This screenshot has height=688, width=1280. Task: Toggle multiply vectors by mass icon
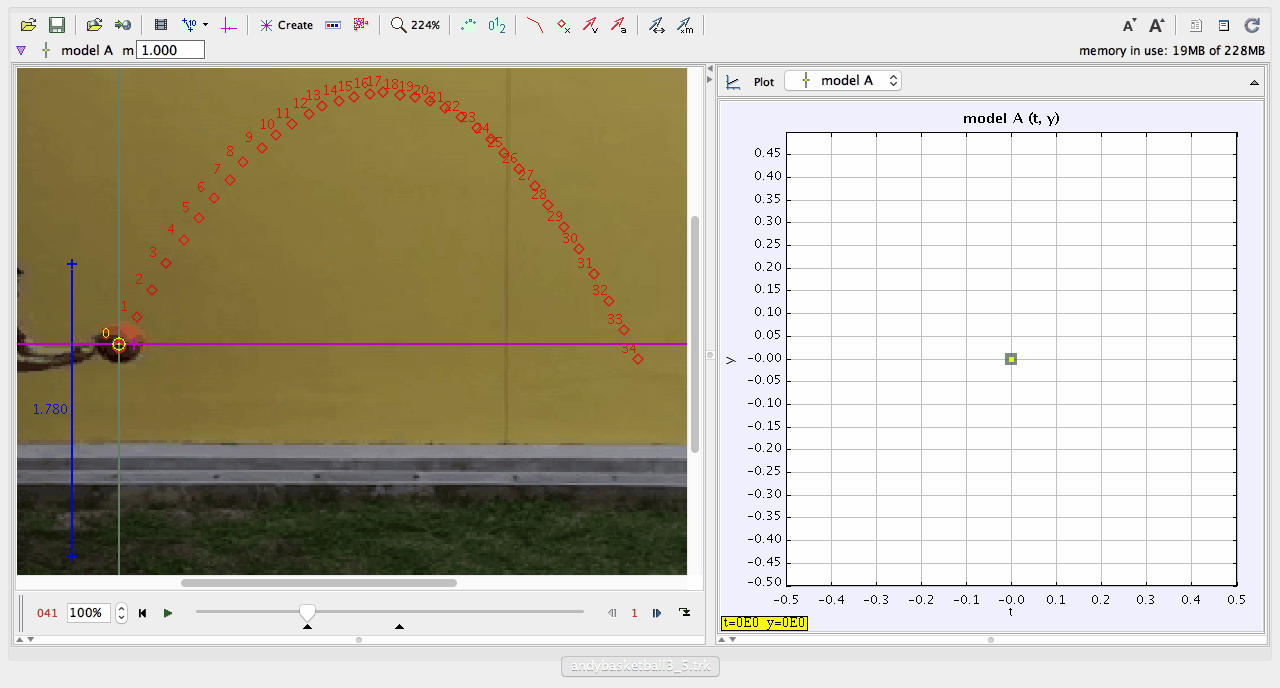coord(685,25)
